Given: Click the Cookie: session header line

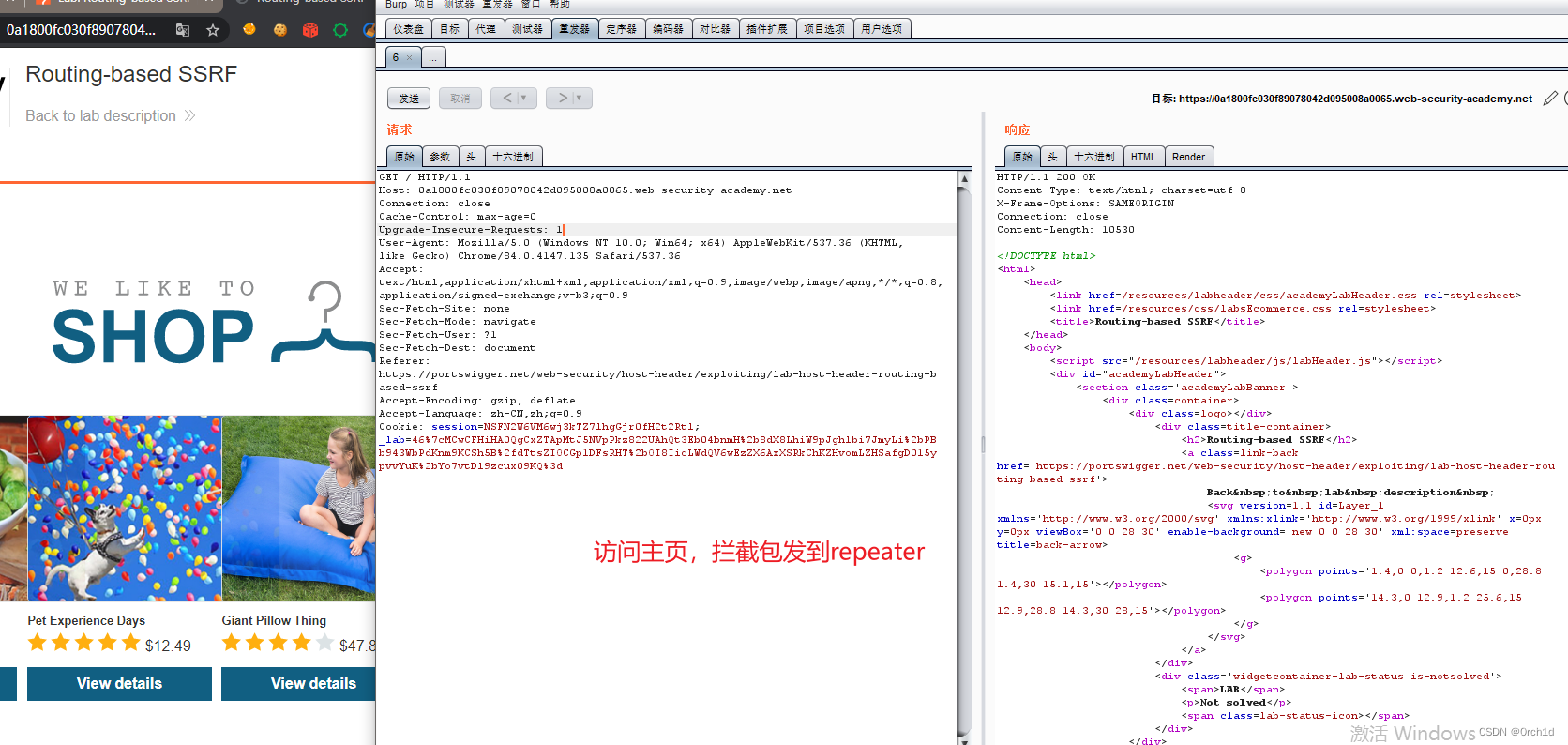Looking at the screenshot, I should point(539,427).
